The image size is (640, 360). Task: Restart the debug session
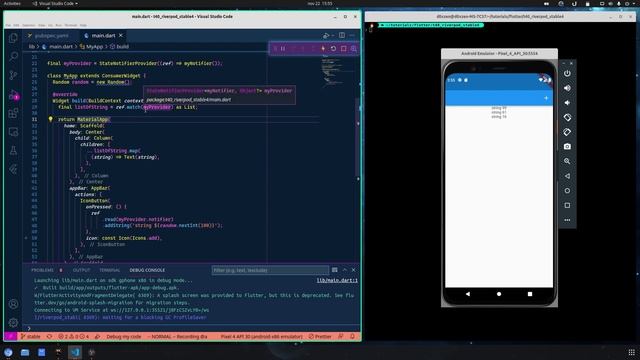[x=333, y=49]
